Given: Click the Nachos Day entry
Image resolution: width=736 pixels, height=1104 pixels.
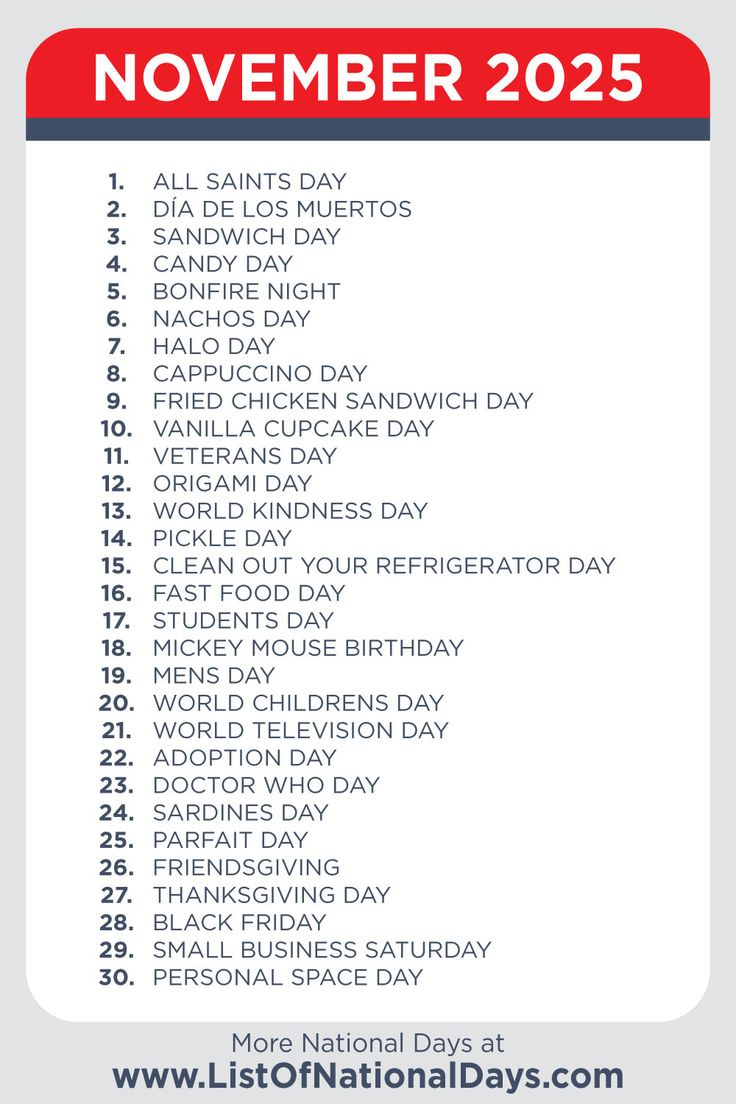Looking at the screenshot, I should pos(231,319).
